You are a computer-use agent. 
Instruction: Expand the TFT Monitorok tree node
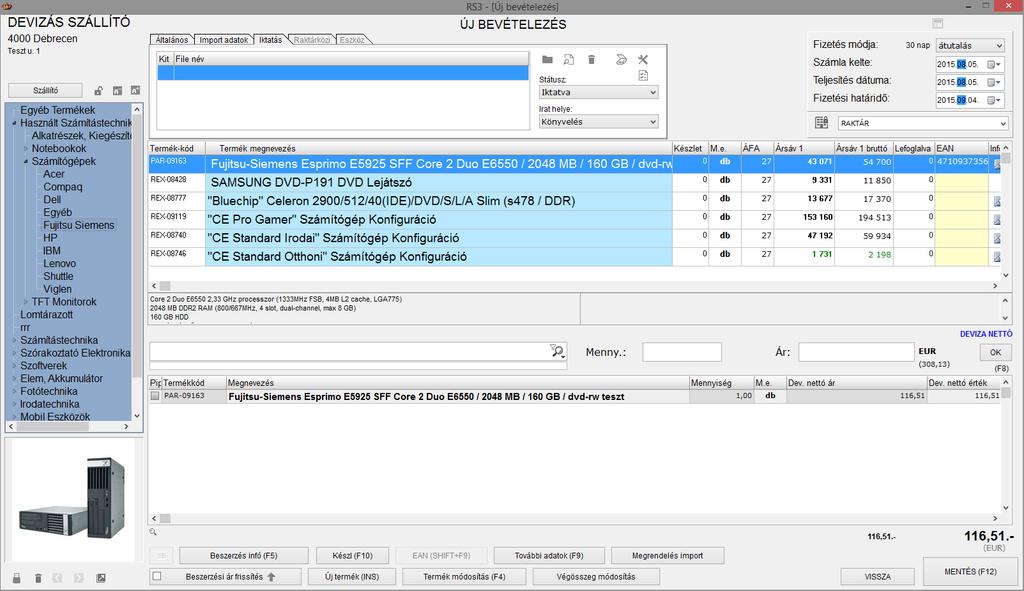26,302
